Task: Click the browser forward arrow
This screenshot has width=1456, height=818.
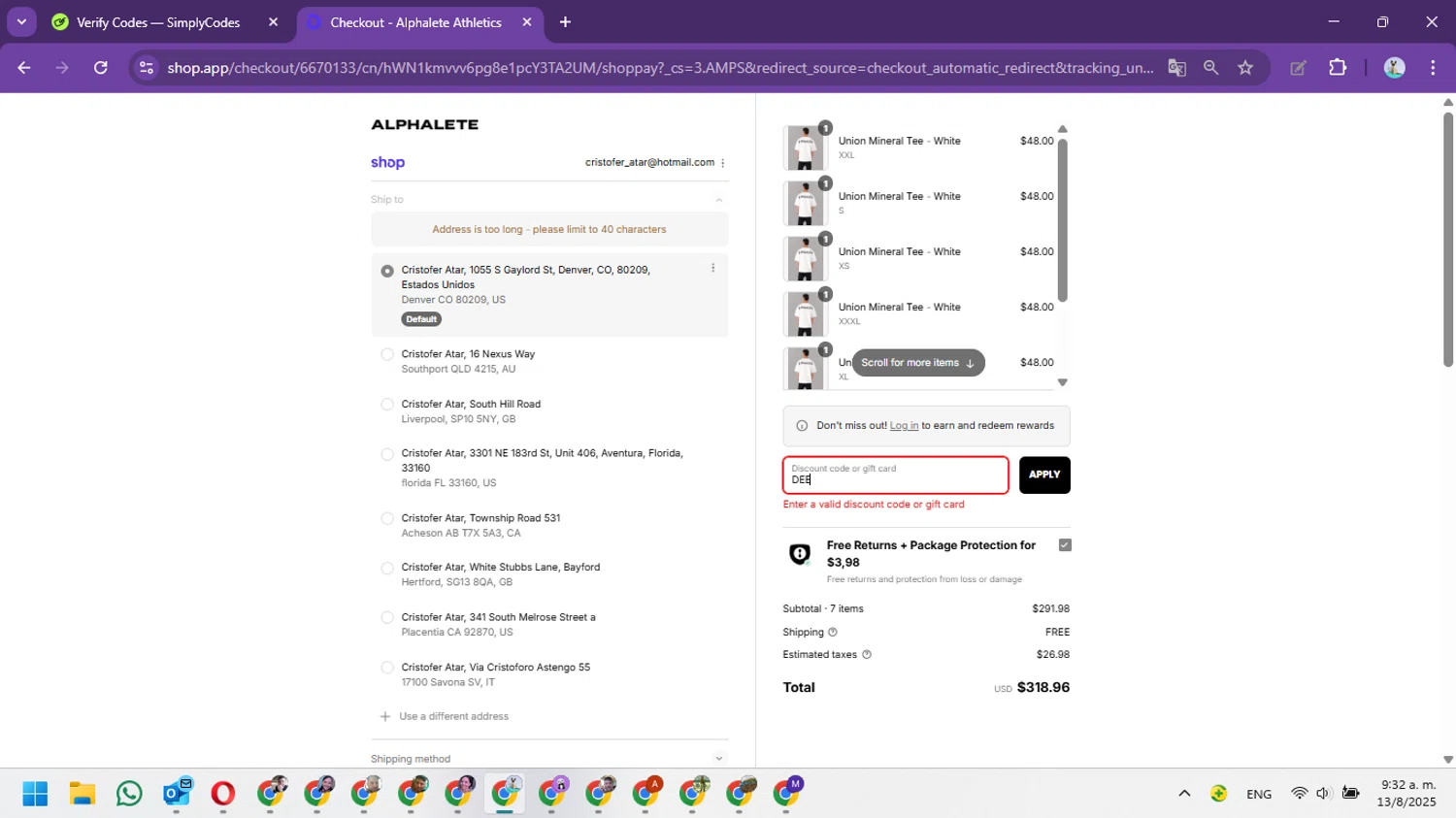Action: click(x=62, y=68)
